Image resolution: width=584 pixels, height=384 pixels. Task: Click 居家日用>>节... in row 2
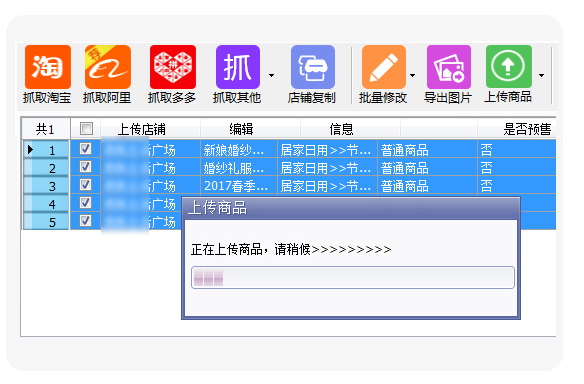(x=327, y=167)
